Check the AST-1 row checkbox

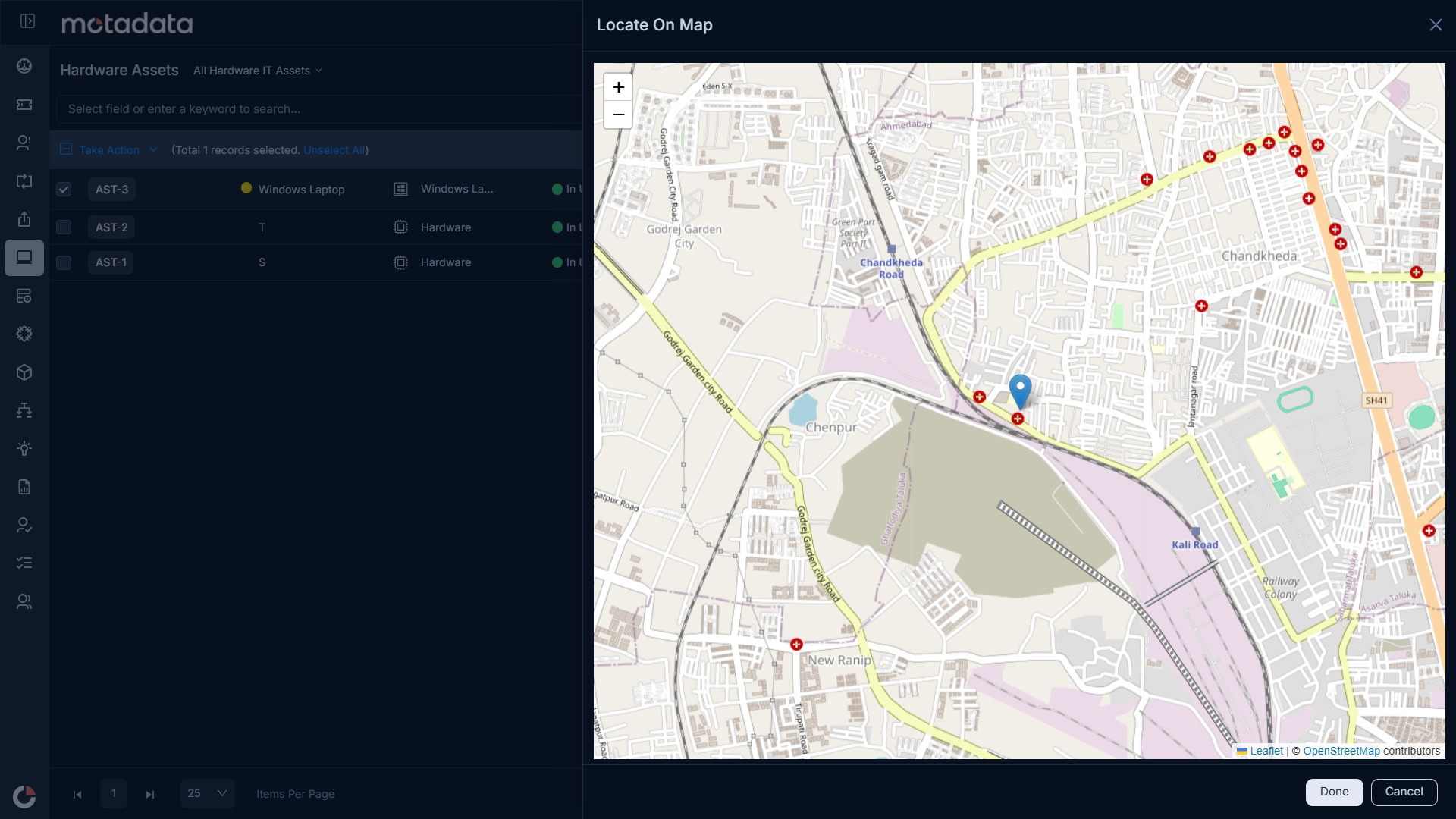point(64,262)
